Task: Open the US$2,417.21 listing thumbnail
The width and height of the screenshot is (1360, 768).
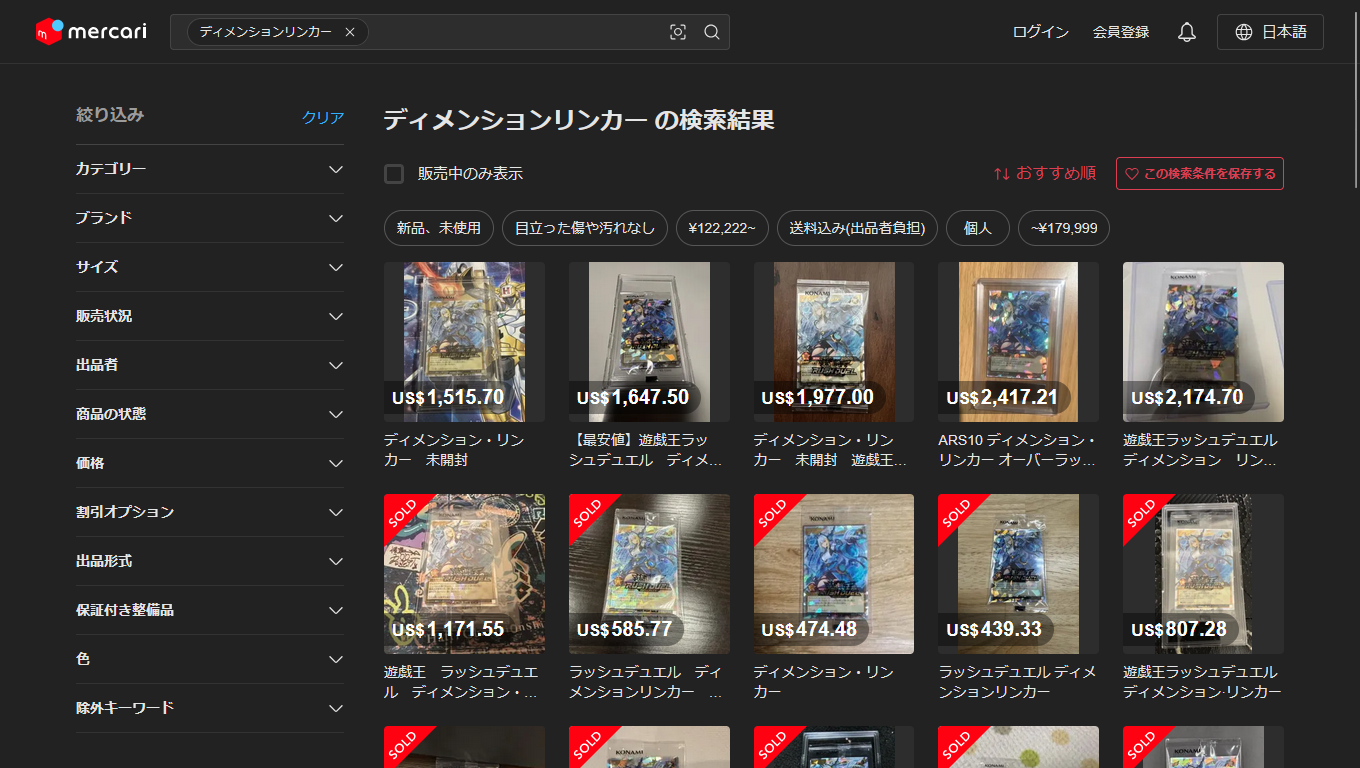Action: 1018,342
